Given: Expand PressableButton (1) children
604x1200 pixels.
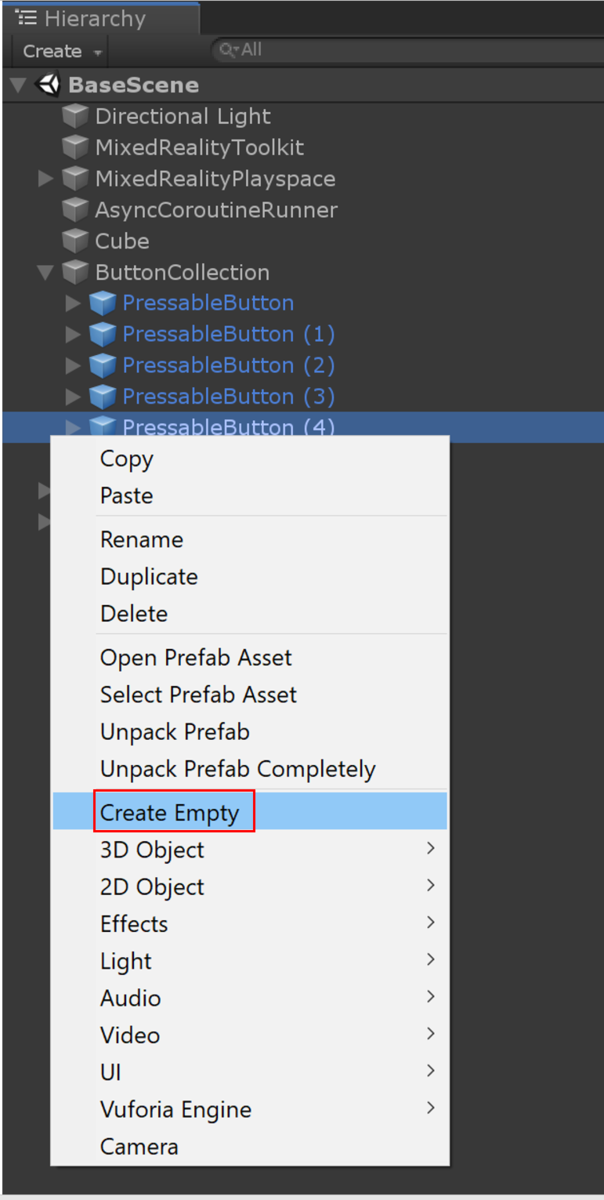Looking at the screenshot, I should [72, 334].
